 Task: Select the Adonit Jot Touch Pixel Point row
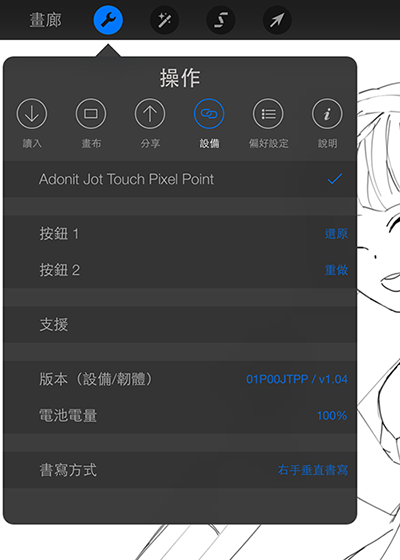point(180,179)
